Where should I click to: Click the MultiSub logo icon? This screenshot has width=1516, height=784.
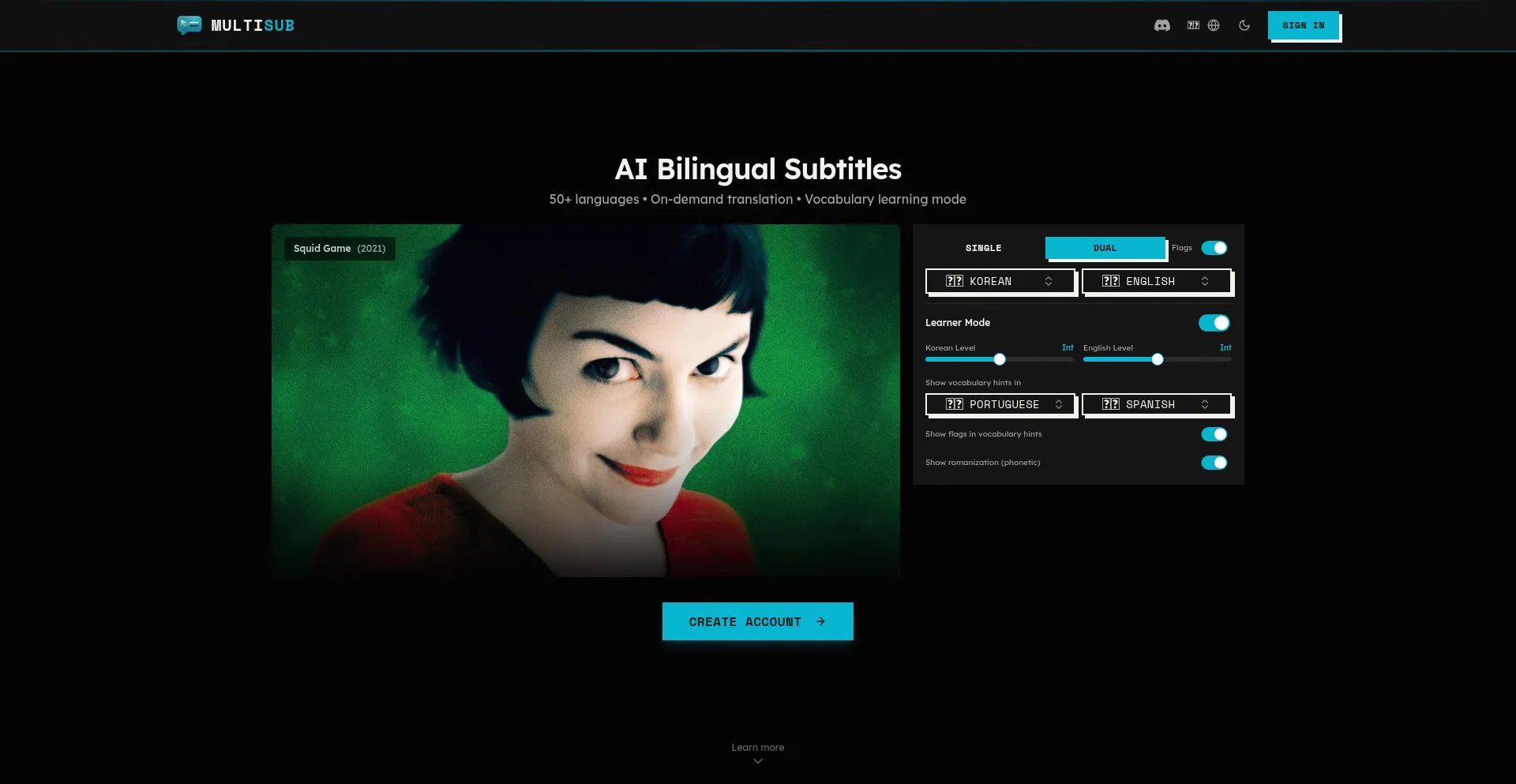(189, 25)
